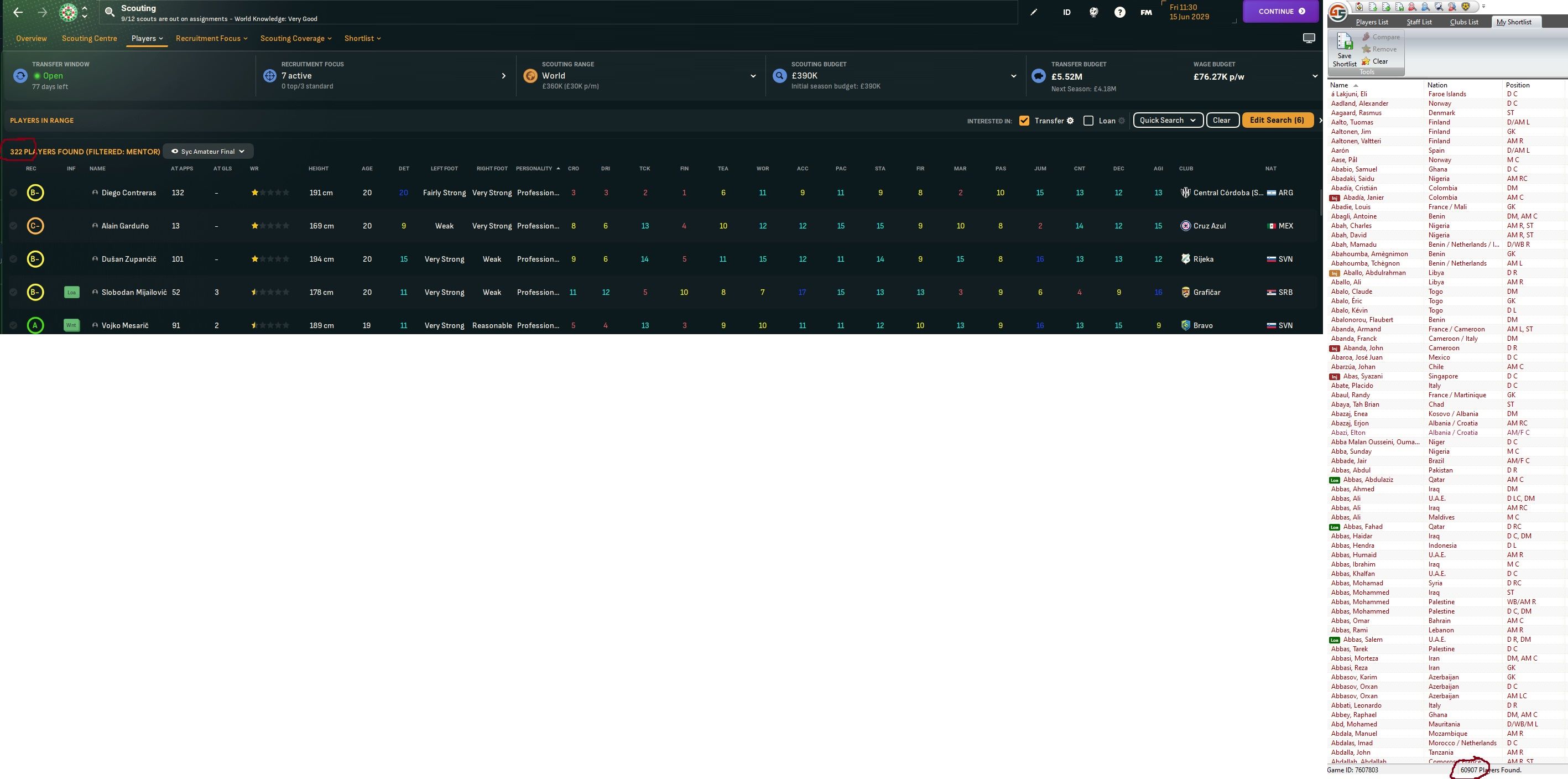
Task: Open the Scouting Coverage dropdown menu
Action: click(296, 38)
